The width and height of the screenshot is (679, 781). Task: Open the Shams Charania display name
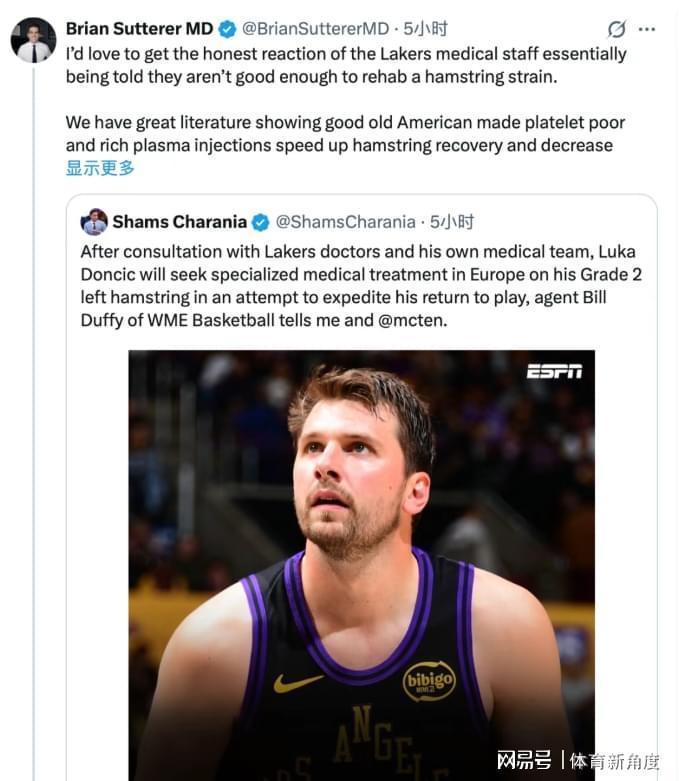[x=179, y=221]
